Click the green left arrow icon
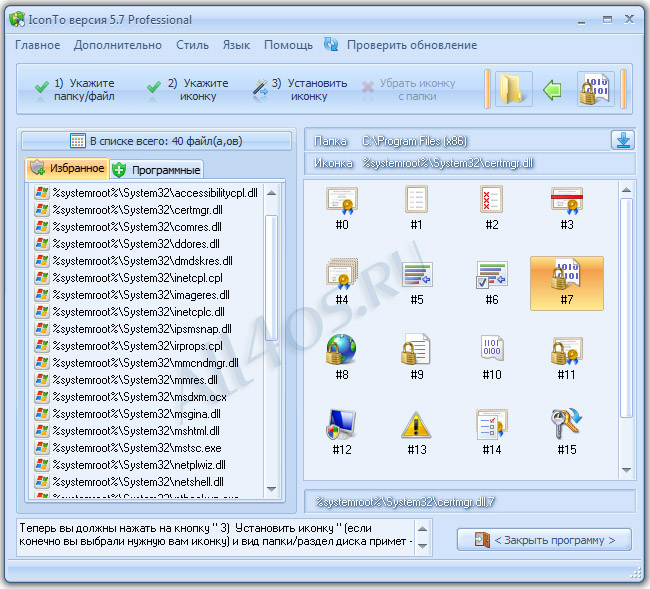The image size is (650, 589). pos(552,89)
